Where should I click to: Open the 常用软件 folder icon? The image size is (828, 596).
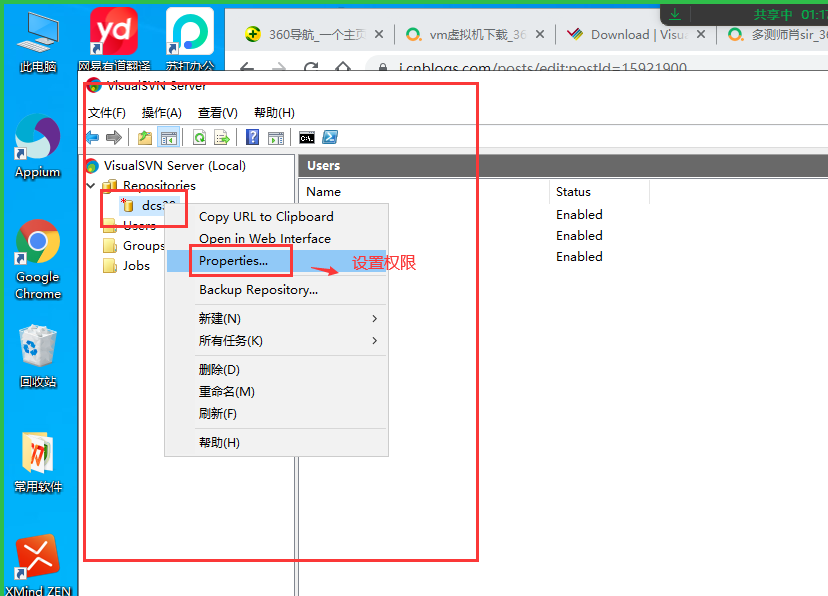(x=37, y=462)
